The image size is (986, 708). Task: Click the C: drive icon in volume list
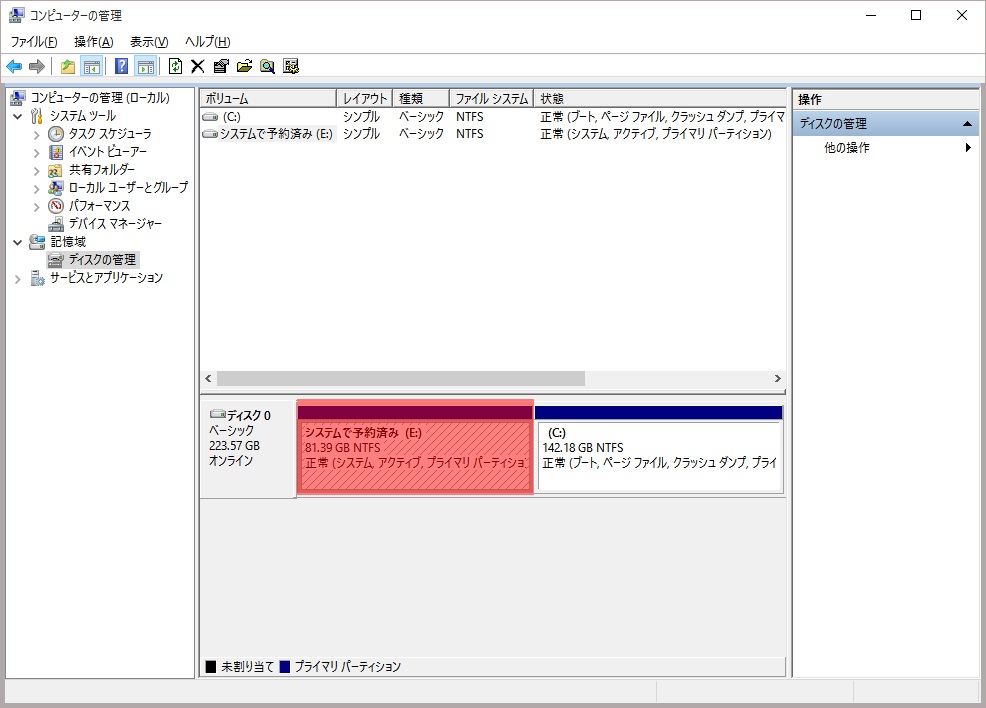(210, 117)
